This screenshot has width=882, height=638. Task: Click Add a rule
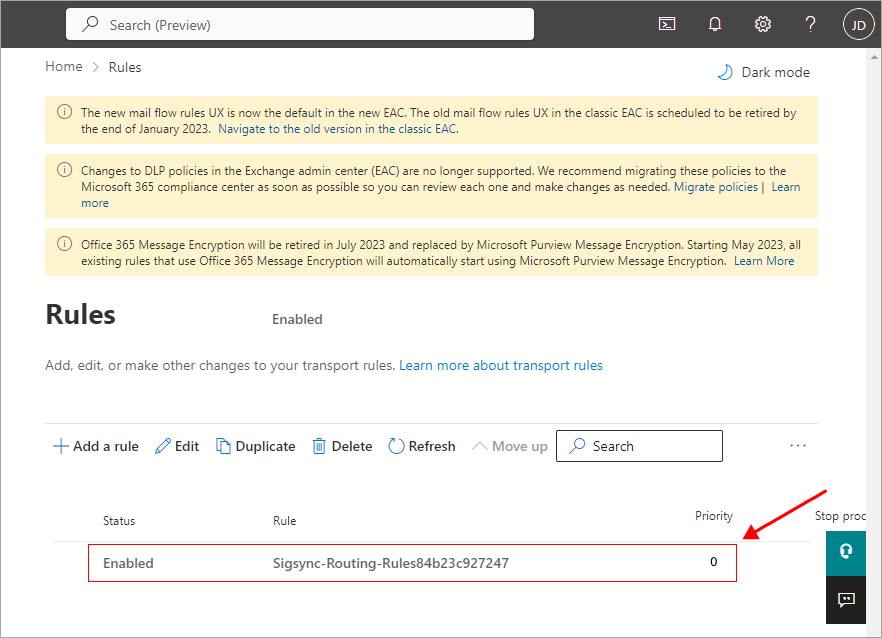[x=96, y=446]
